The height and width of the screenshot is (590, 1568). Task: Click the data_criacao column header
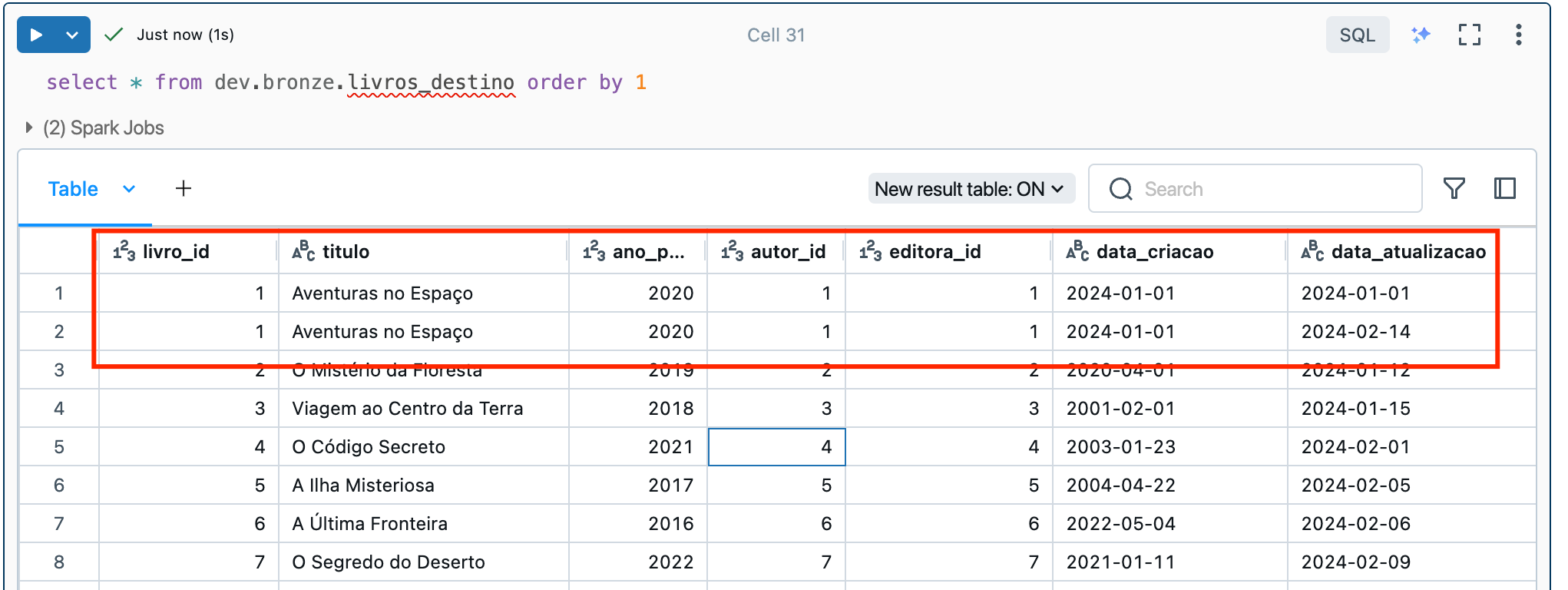1169,251
